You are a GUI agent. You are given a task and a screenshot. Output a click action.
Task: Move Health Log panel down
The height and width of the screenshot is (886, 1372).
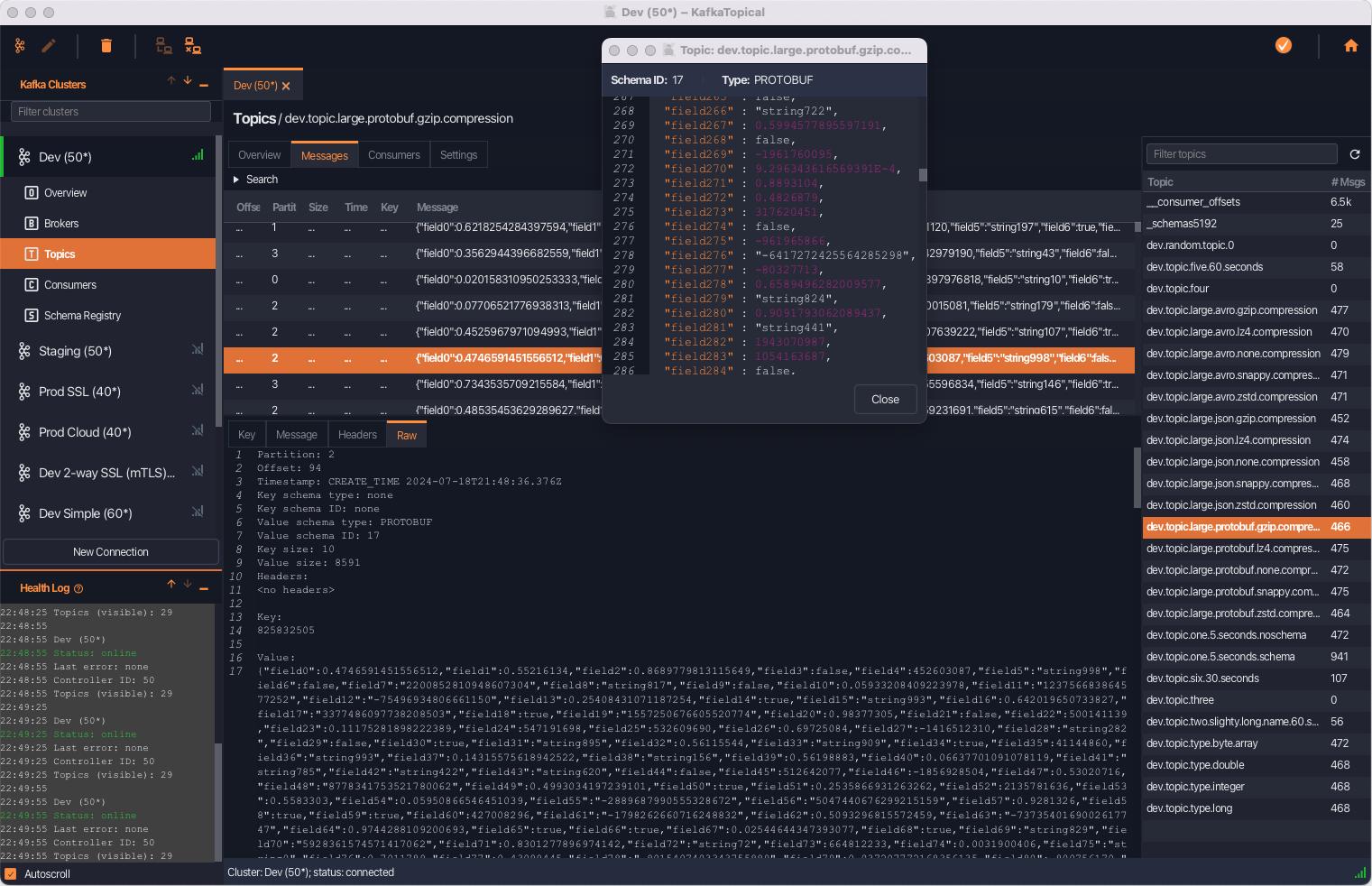coord(188,585)
